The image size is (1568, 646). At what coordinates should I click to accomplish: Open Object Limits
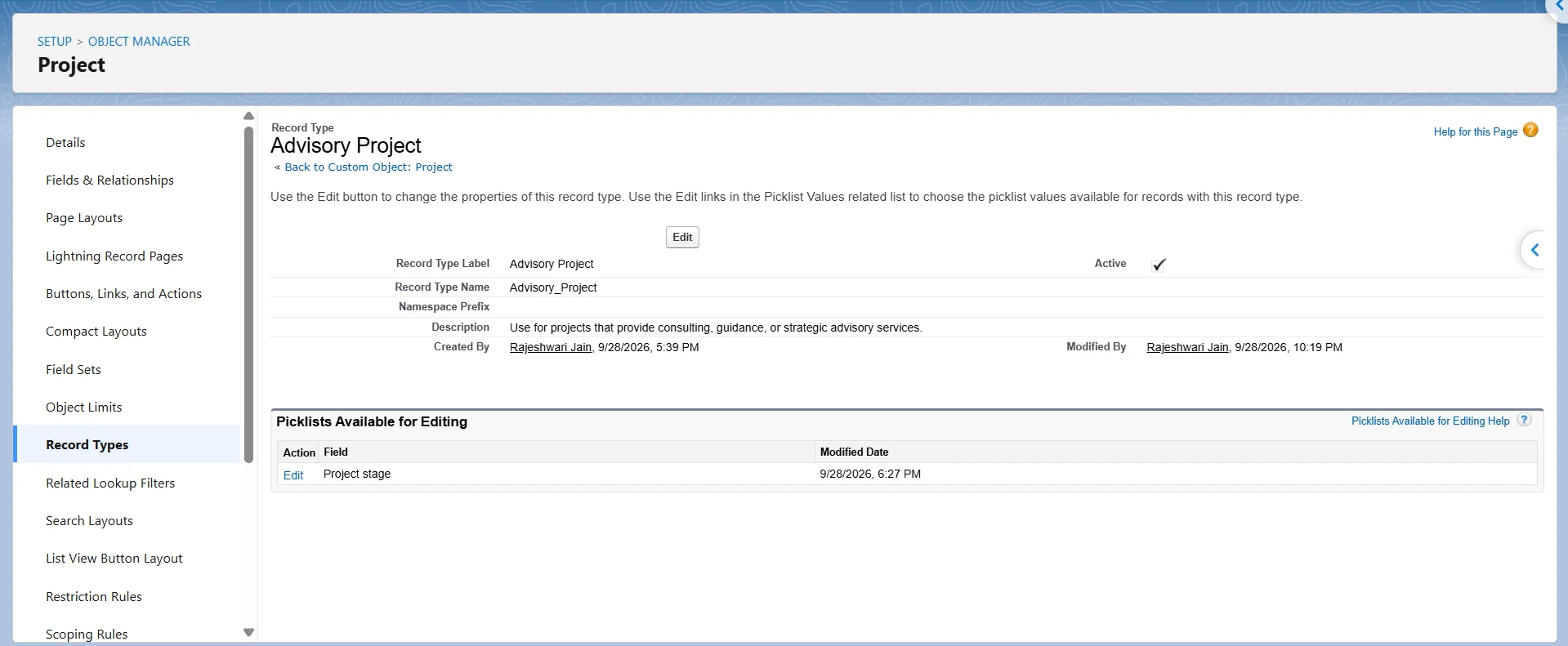[x=83, y=407]
